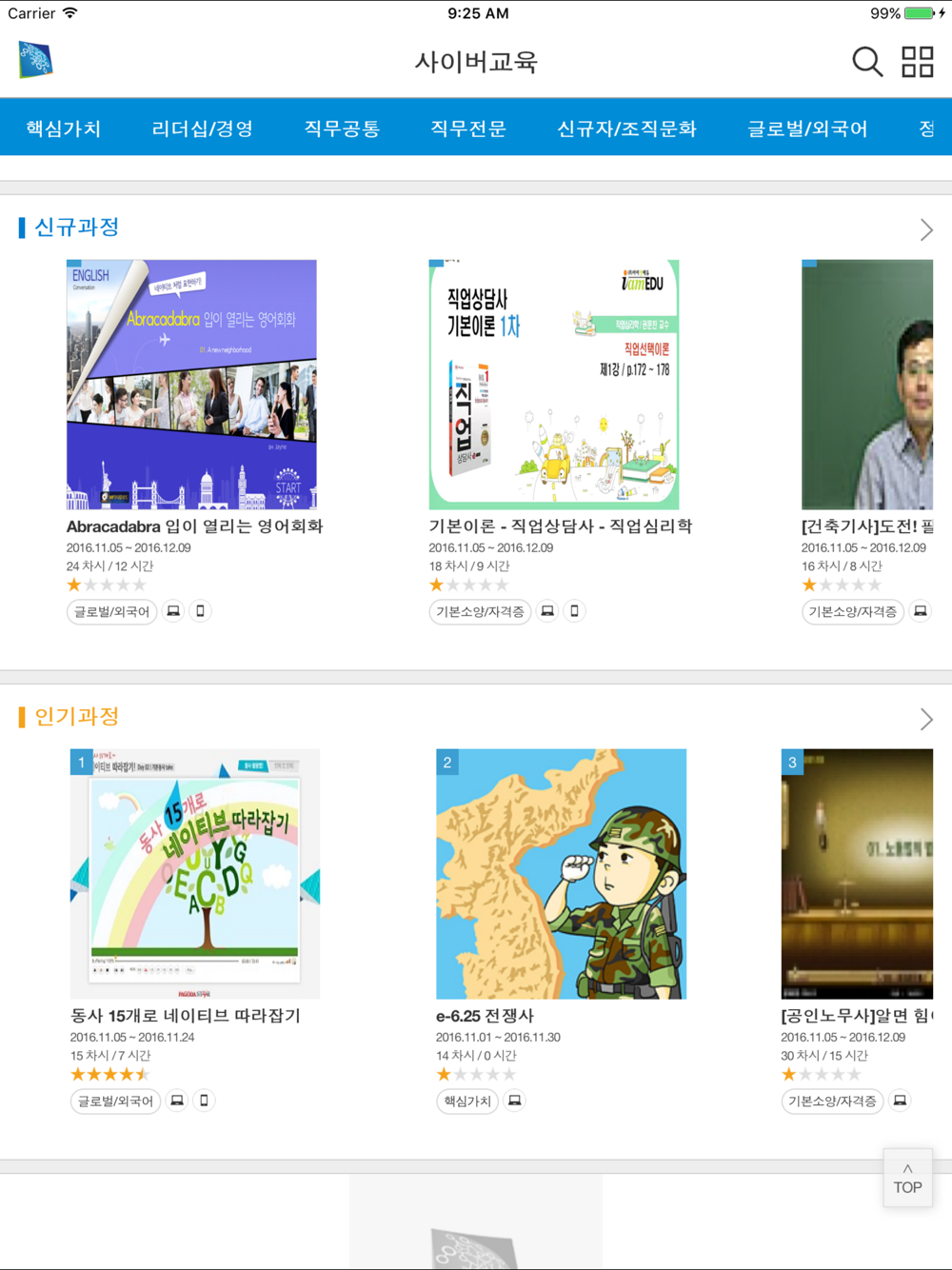Click the 동사 15개로 네이티브 따라잡기 title
Image resolution: width=952 pixels, height=1270 pixels.
[186, 1016]
